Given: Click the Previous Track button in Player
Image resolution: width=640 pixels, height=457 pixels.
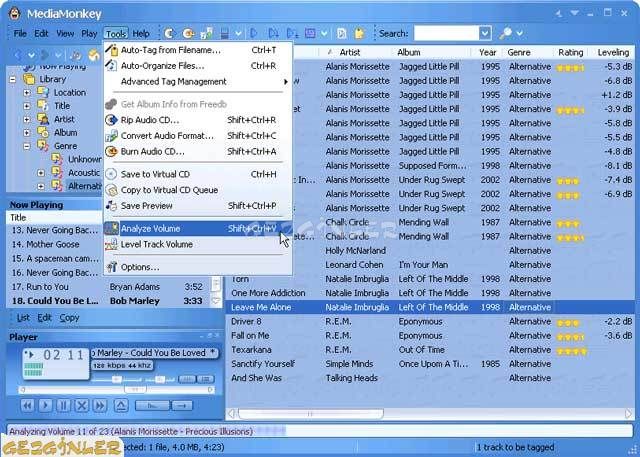Looking at the screenshot, I should click(27, 406).
